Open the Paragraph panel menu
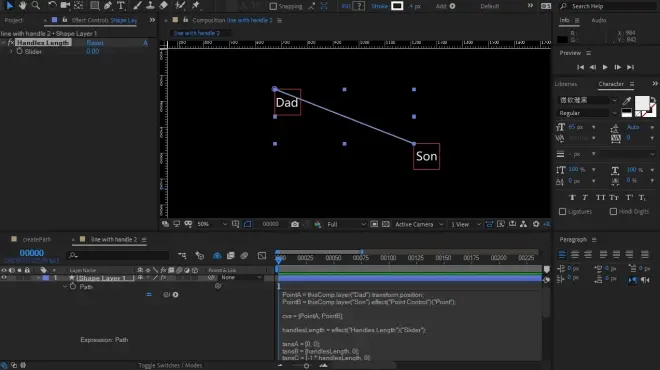Screen dimensions: 660x370 [x=594, y=240]
